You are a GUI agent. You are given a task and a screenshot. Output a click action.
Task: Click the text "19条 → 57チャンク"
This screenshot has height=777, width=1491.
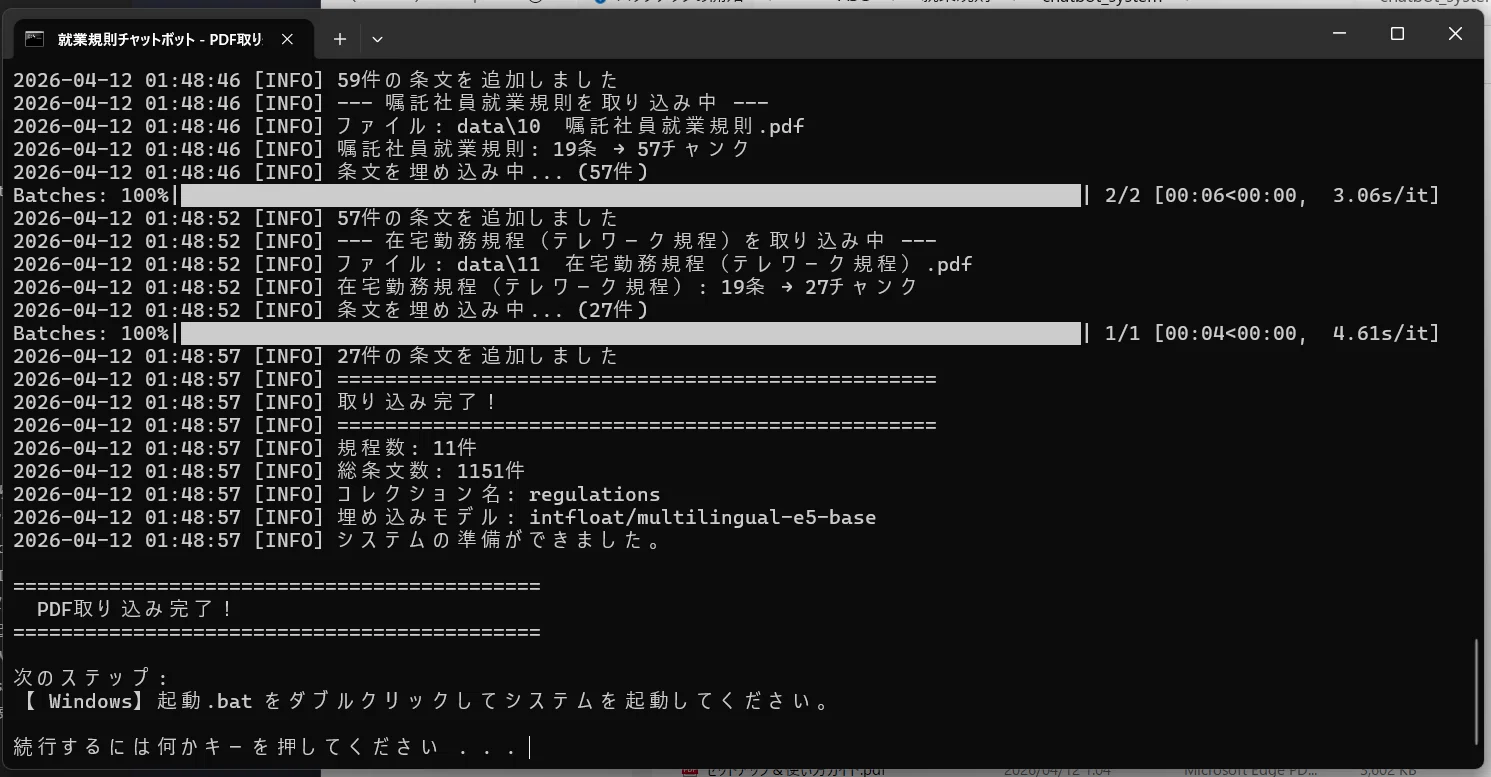coord(651,149)
